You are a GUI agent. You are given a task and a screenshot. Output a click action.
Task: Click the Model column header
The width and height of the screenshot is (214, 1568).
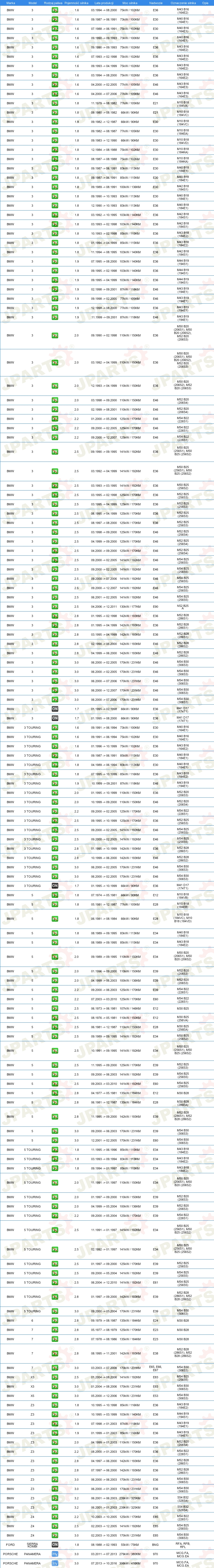33,3
